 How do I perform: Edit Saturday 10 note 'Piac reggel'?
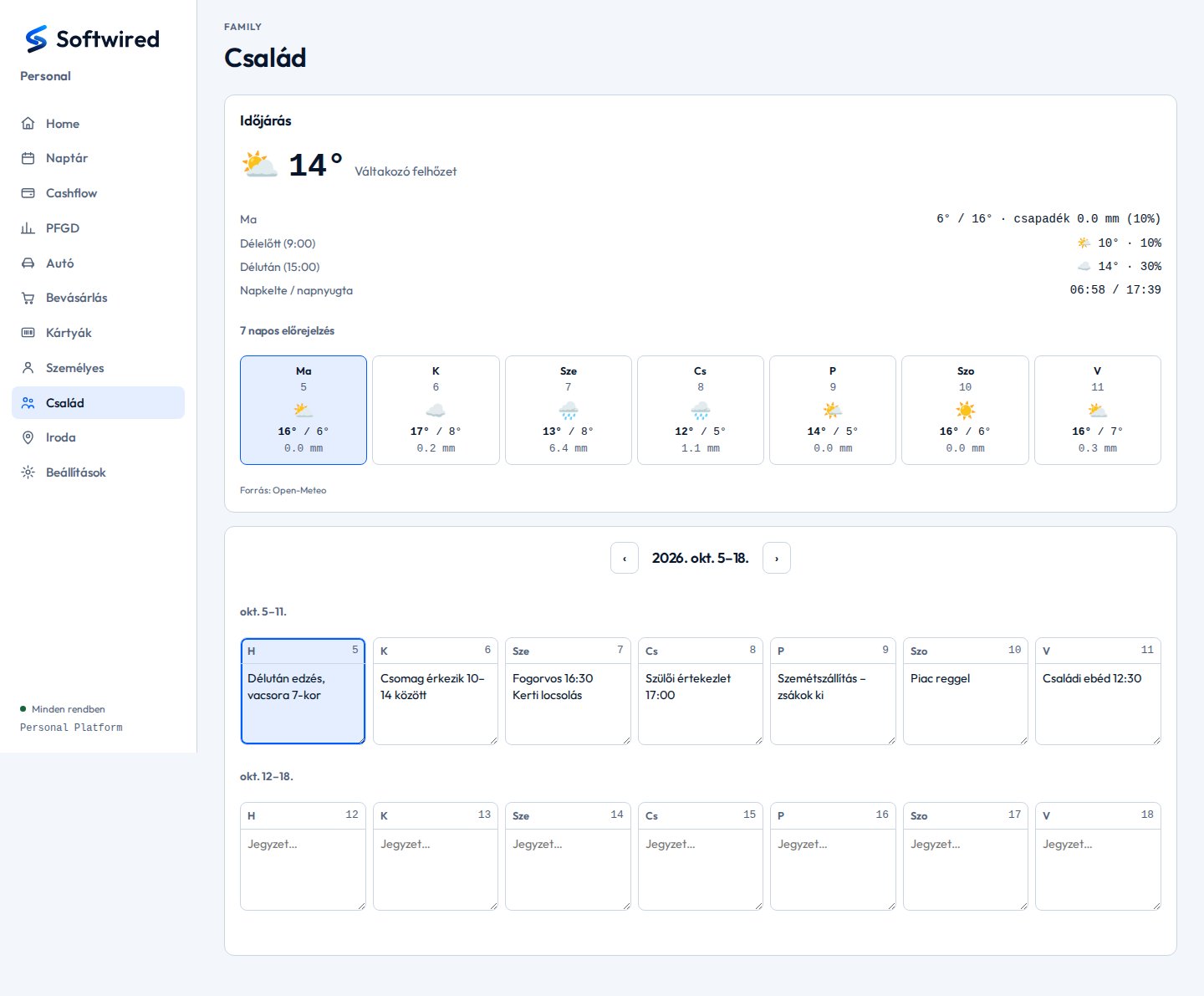pyautogui.click(x=966, y=703)
